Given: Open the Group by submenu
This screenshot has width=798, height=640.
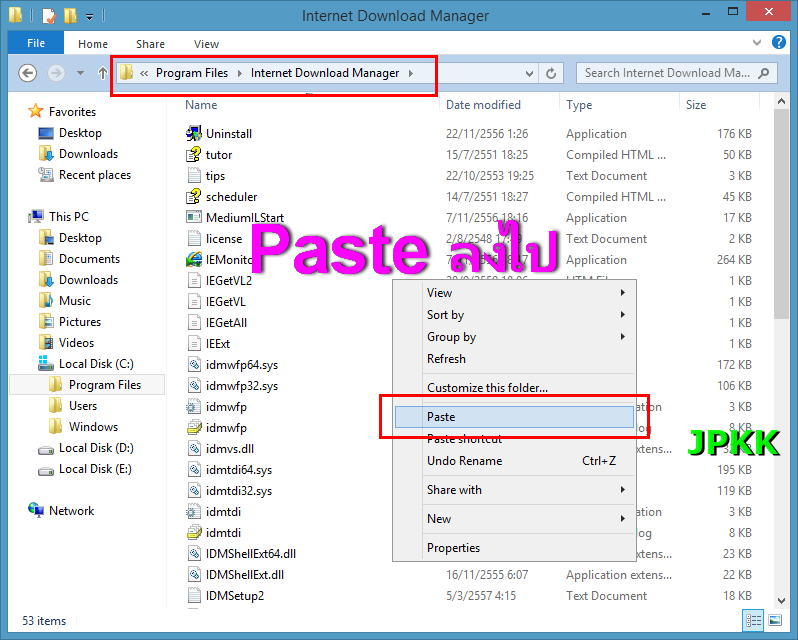Looking at the screenshot, I should point(514,336).
